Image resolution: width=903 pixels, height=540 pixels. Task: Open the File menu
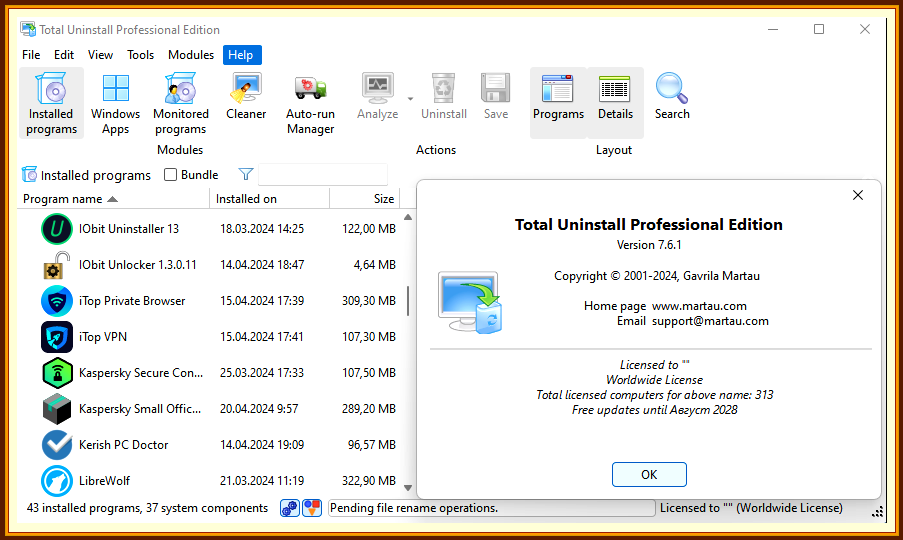[31, 55]
